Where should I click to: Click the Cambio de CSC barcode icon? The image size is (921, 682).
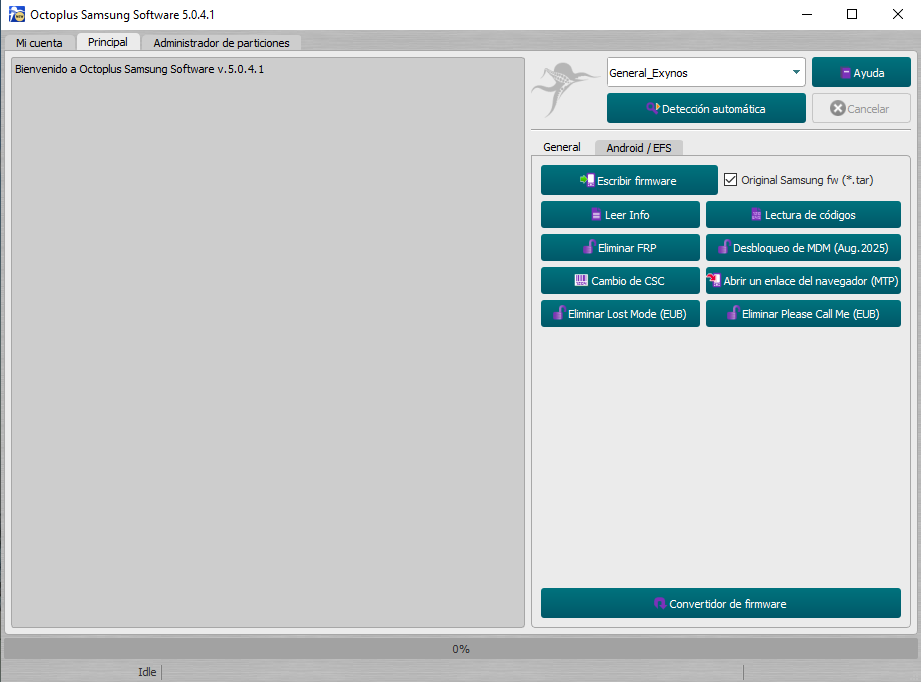point(580,281)
